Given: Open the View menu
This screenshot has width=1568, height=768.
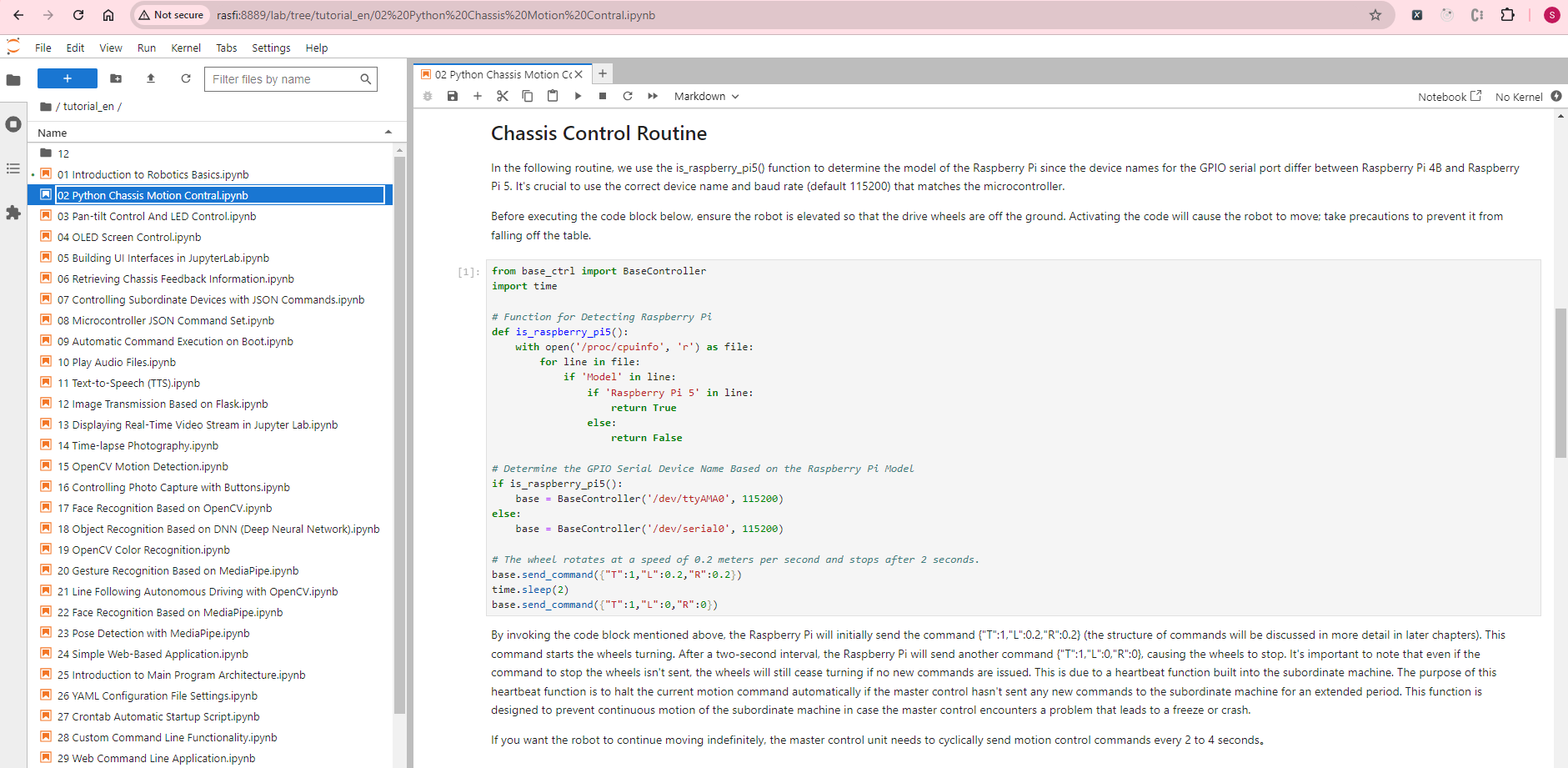Looking at the screenshot, I should 111,48.
